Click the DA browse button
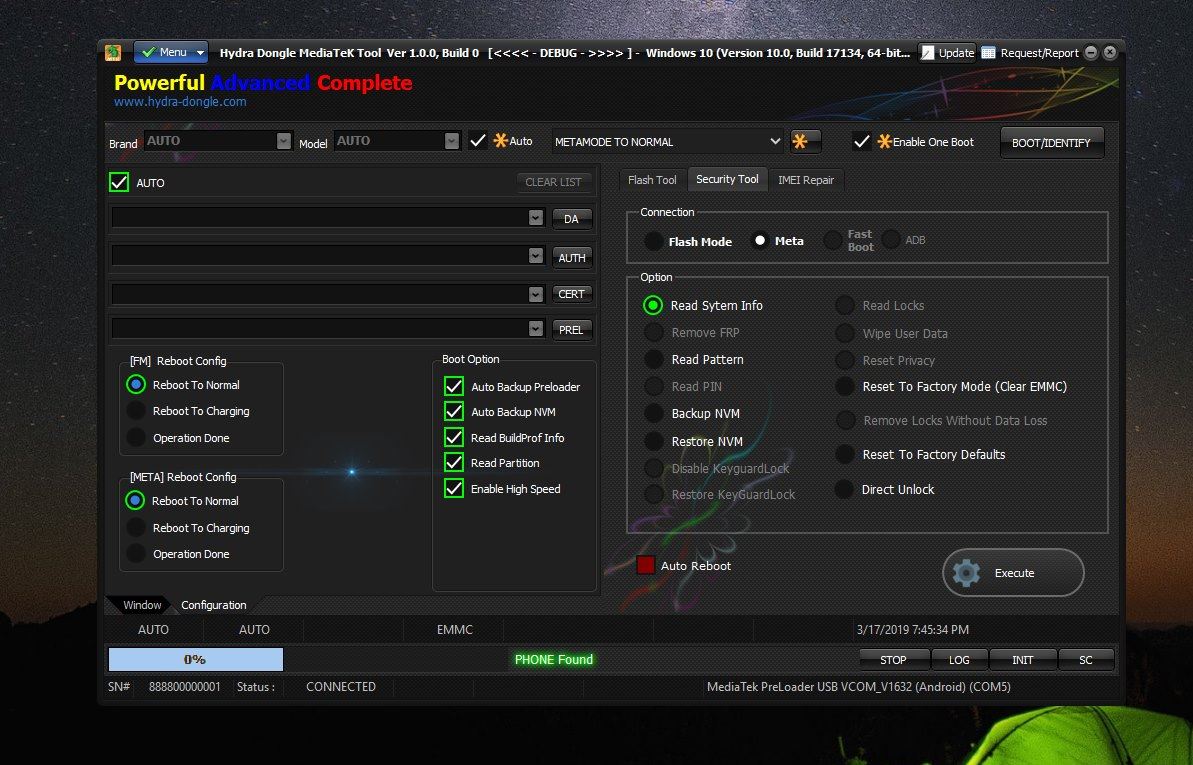The image size is (1193, 765). coord(571,218)
